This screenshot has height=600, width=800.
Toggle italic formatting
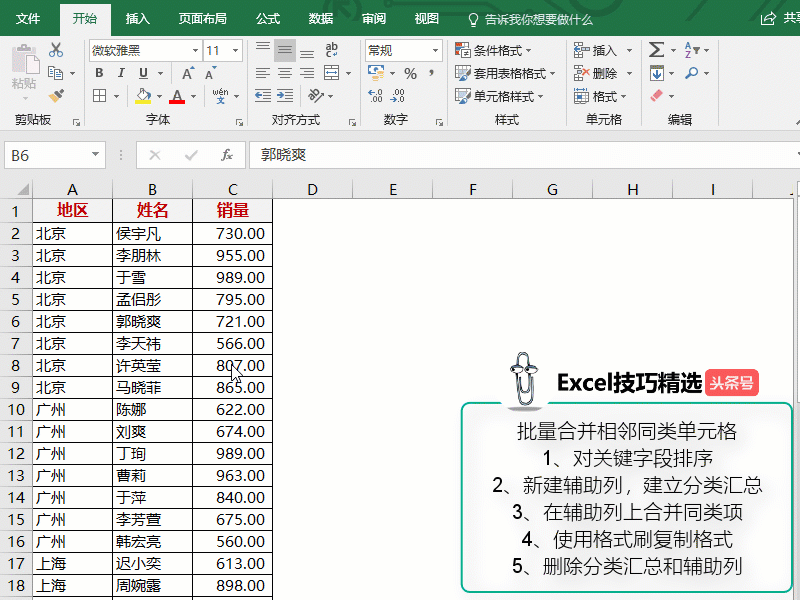(121, 73)
